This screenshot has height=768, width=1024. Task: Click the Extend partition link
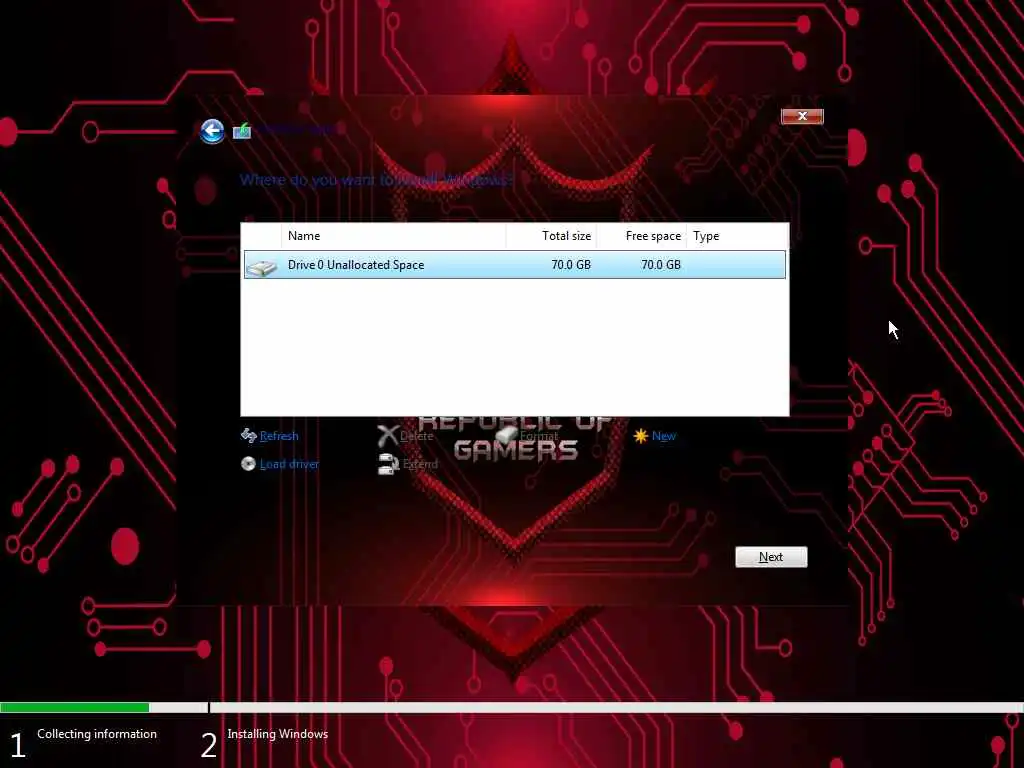pyautogui.click(x=420, y=464)
